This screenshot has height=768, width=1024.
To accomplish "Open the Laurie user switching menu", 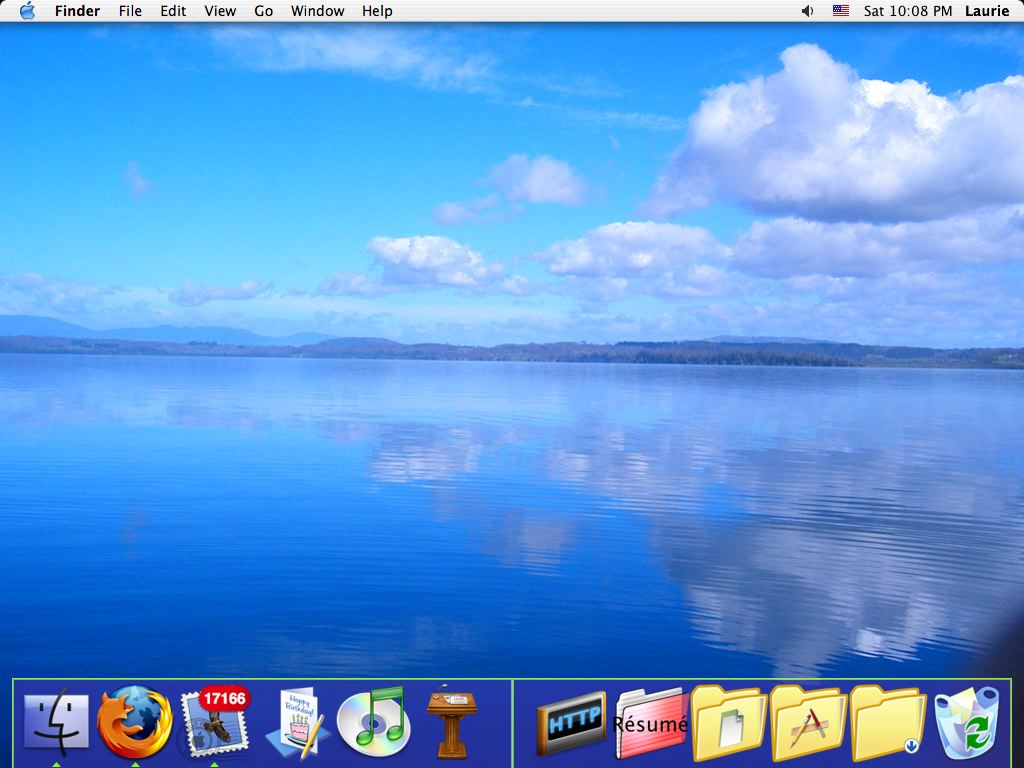I will pyautogui.click(x=987, y=11).
